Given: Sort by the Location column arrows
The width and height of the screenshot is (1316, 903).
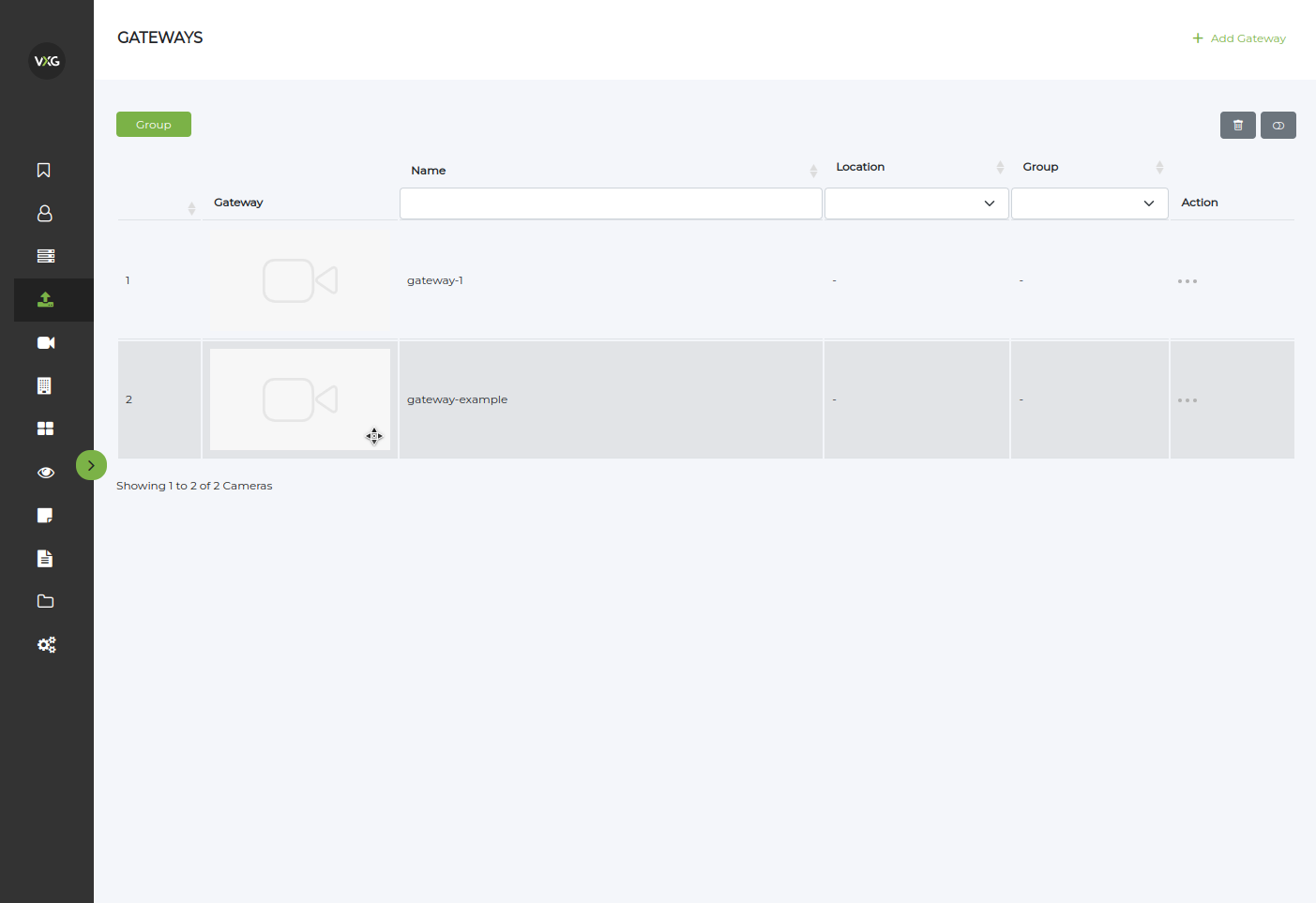Looking at the screenshot, I should coord(1000,167).
